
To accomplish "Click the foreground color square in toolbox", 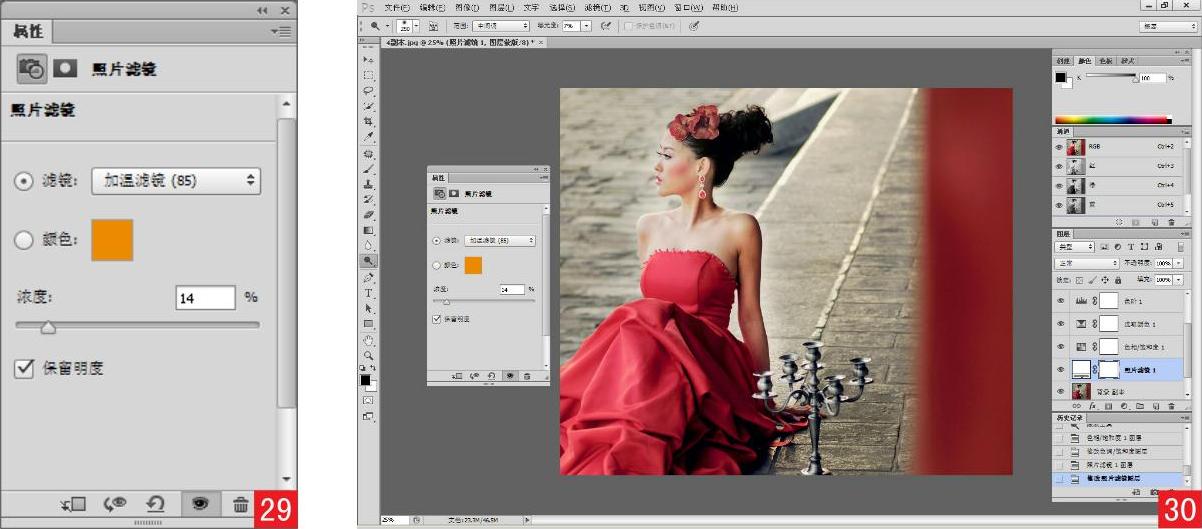I will point(365,380).
